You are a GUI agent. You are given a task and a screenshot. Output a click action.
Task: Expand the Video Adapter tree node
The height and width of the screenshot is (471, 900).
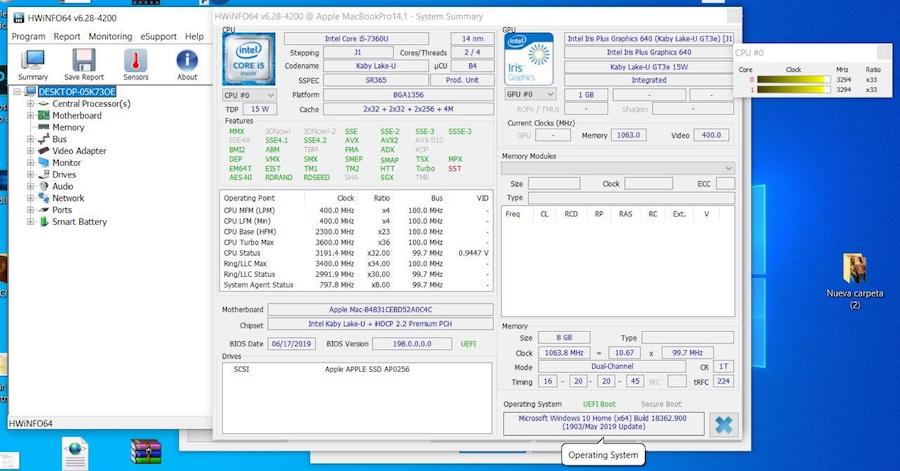click(31, 151)
